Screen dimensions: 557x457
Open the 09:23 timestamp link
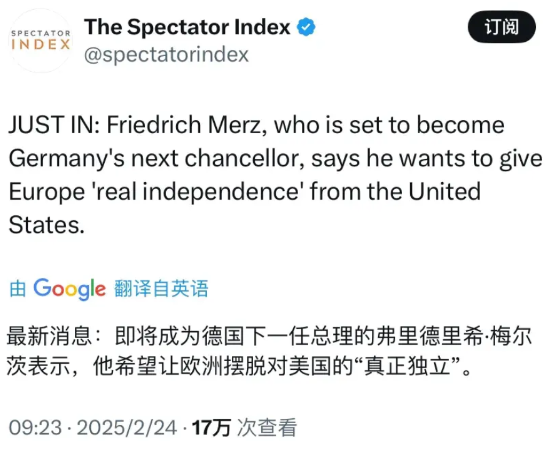point(35,427)
